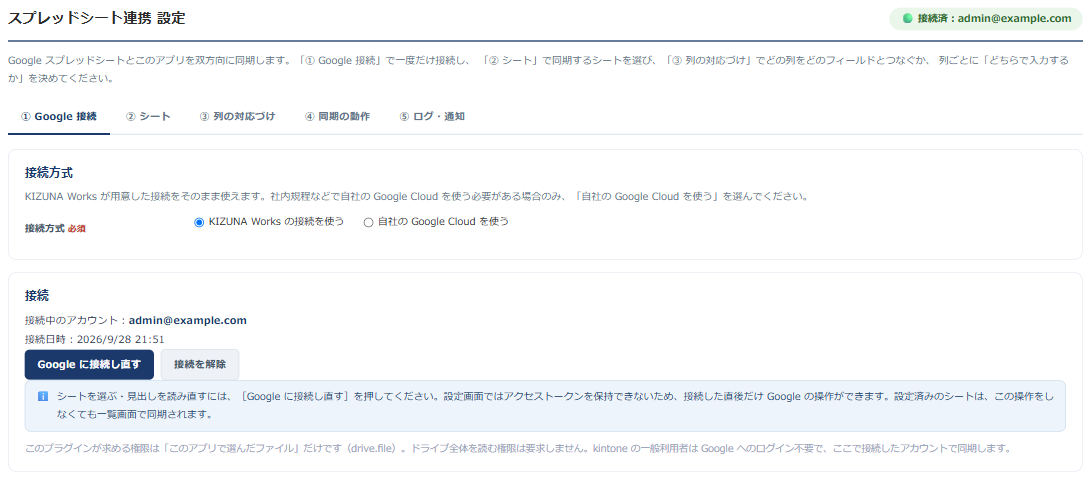Go to the '④ 同期の動作' tab

(337, 117)
